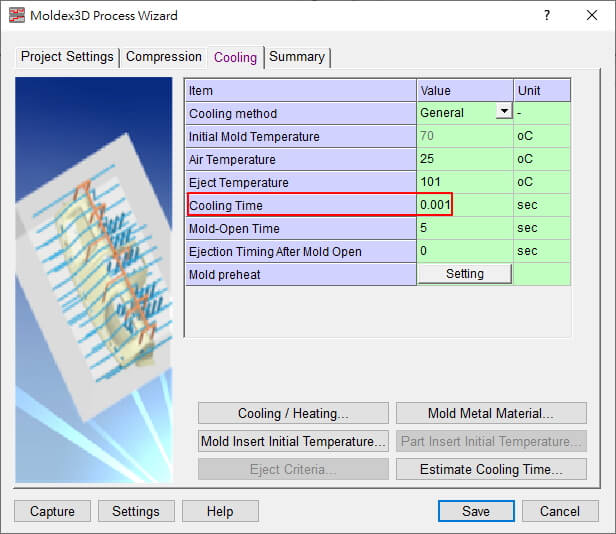Click the sec unit for Cooling Time
The height and width of the screenshot is (534, 616).
pyautogui.click(x=542, y=205)
